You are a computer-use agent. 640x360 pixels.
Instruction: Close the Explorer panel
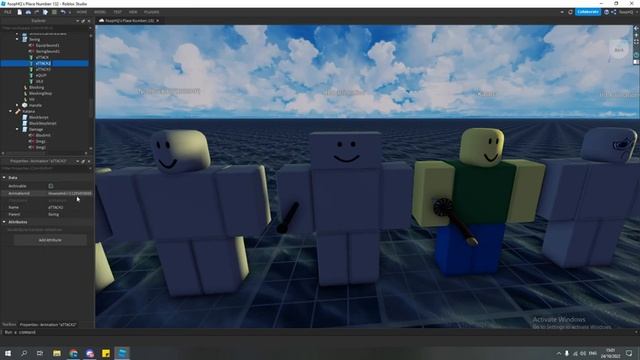click(x=89, y=21)
